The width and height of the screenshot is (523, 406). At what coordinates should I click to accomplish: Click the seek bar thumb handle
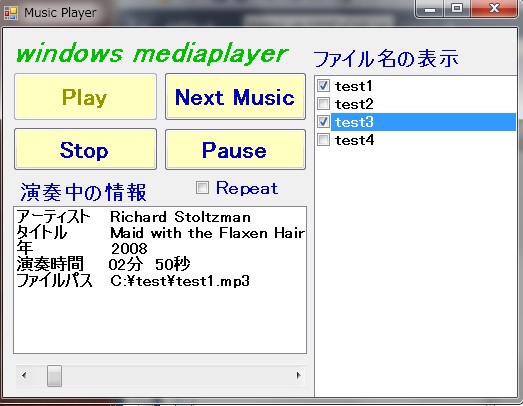[x=54, y=376]
